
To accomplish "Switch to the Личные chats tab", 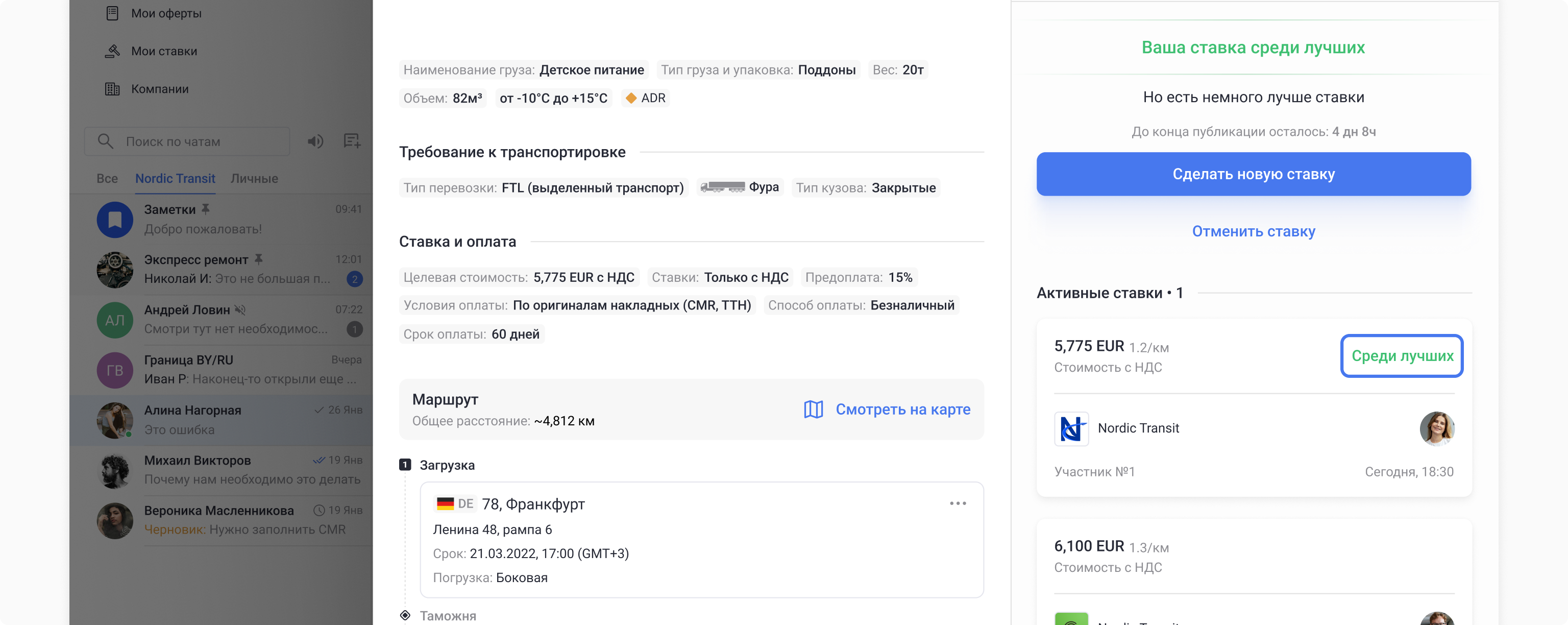I will point(254,179).
